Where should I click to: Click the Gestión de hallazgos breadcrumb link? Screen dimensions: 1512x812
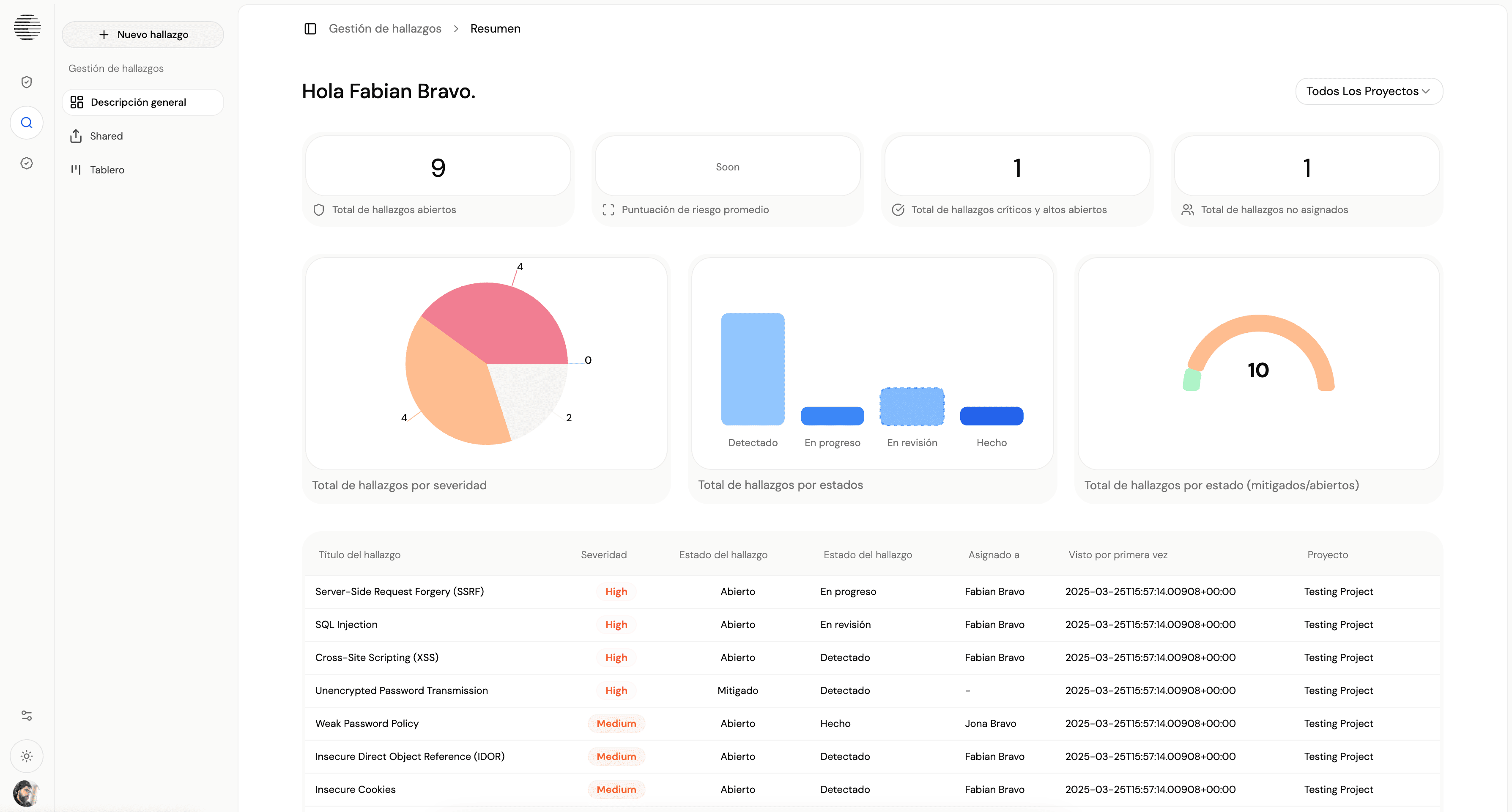point(385,28)
